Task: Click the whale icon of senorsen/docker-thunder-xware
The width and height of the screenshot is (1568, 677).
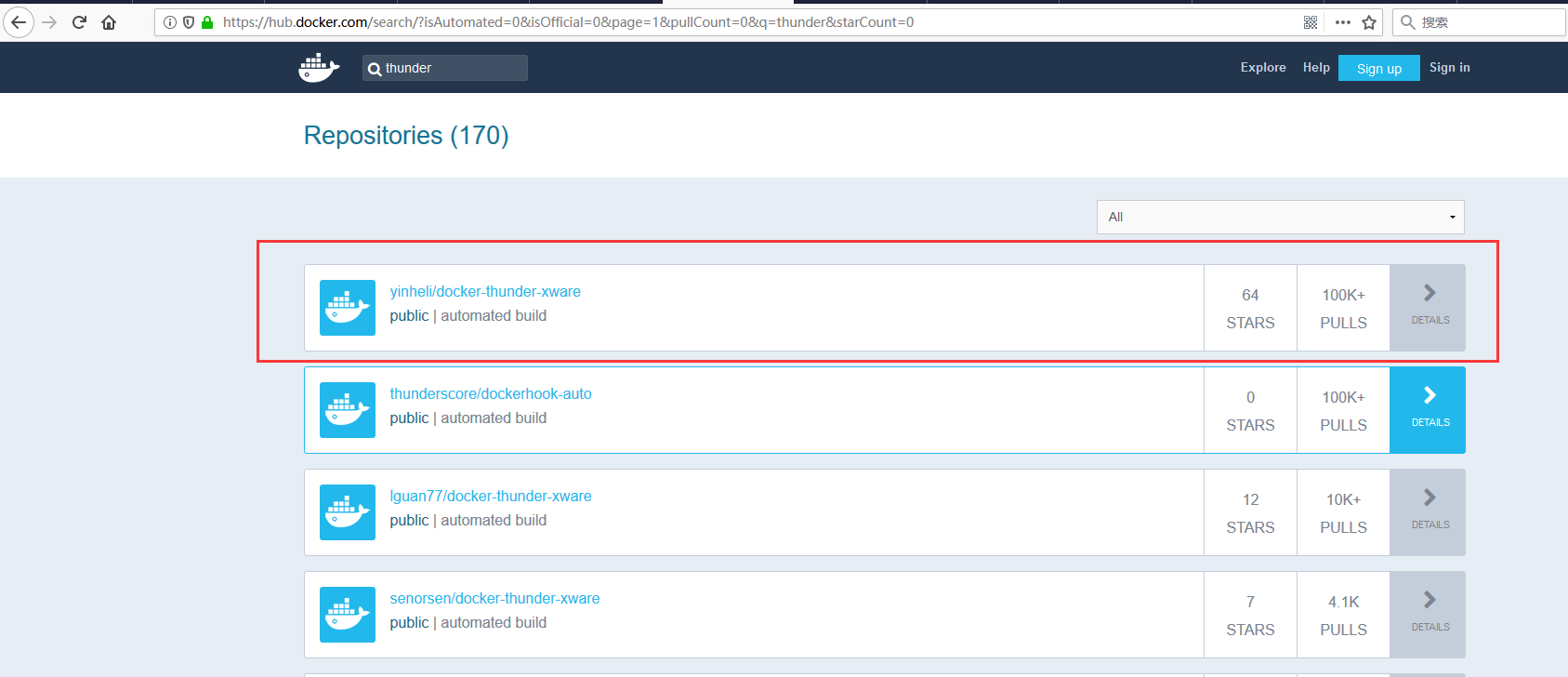Action: pyautogui.click(x=348, y=615)
